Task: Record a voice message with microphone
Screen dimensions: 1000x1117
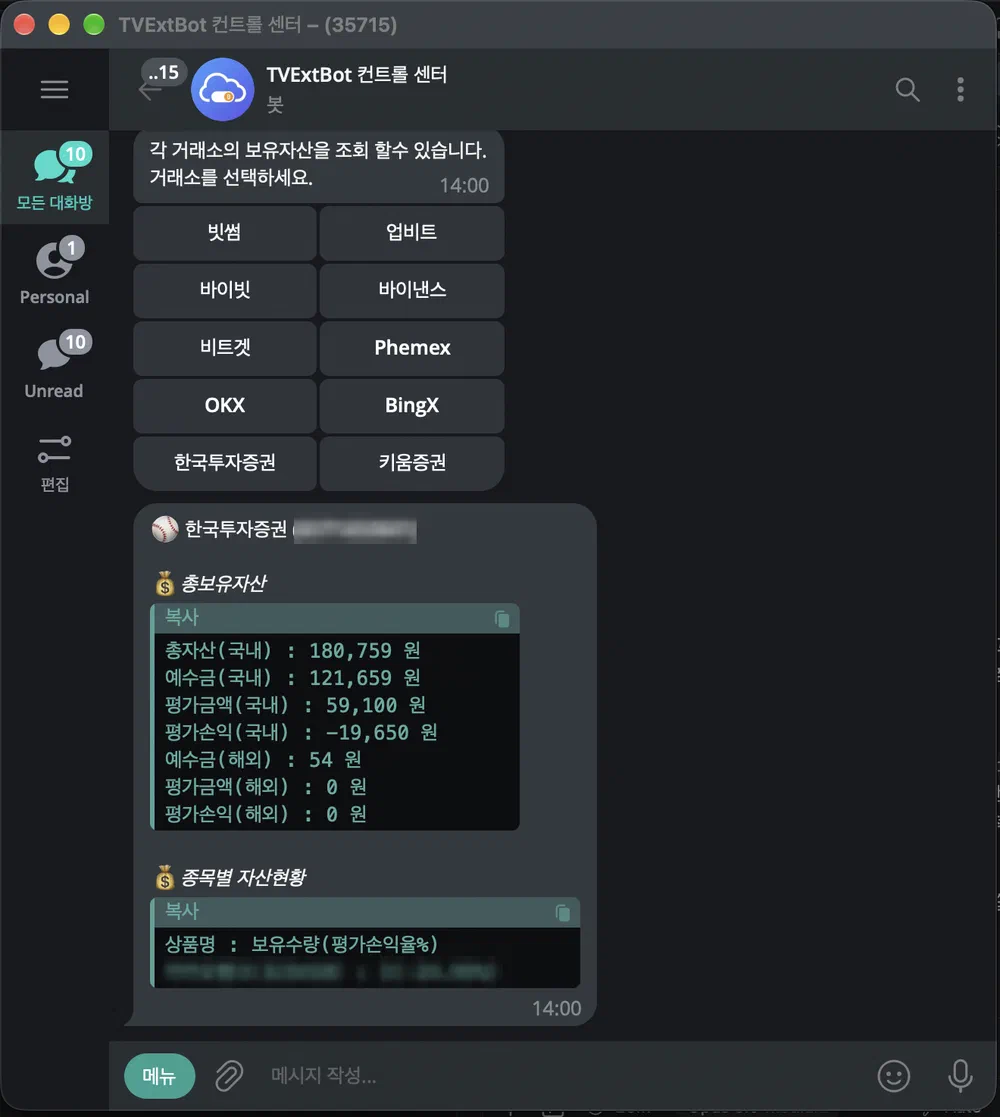Action: click(960, 1076)
